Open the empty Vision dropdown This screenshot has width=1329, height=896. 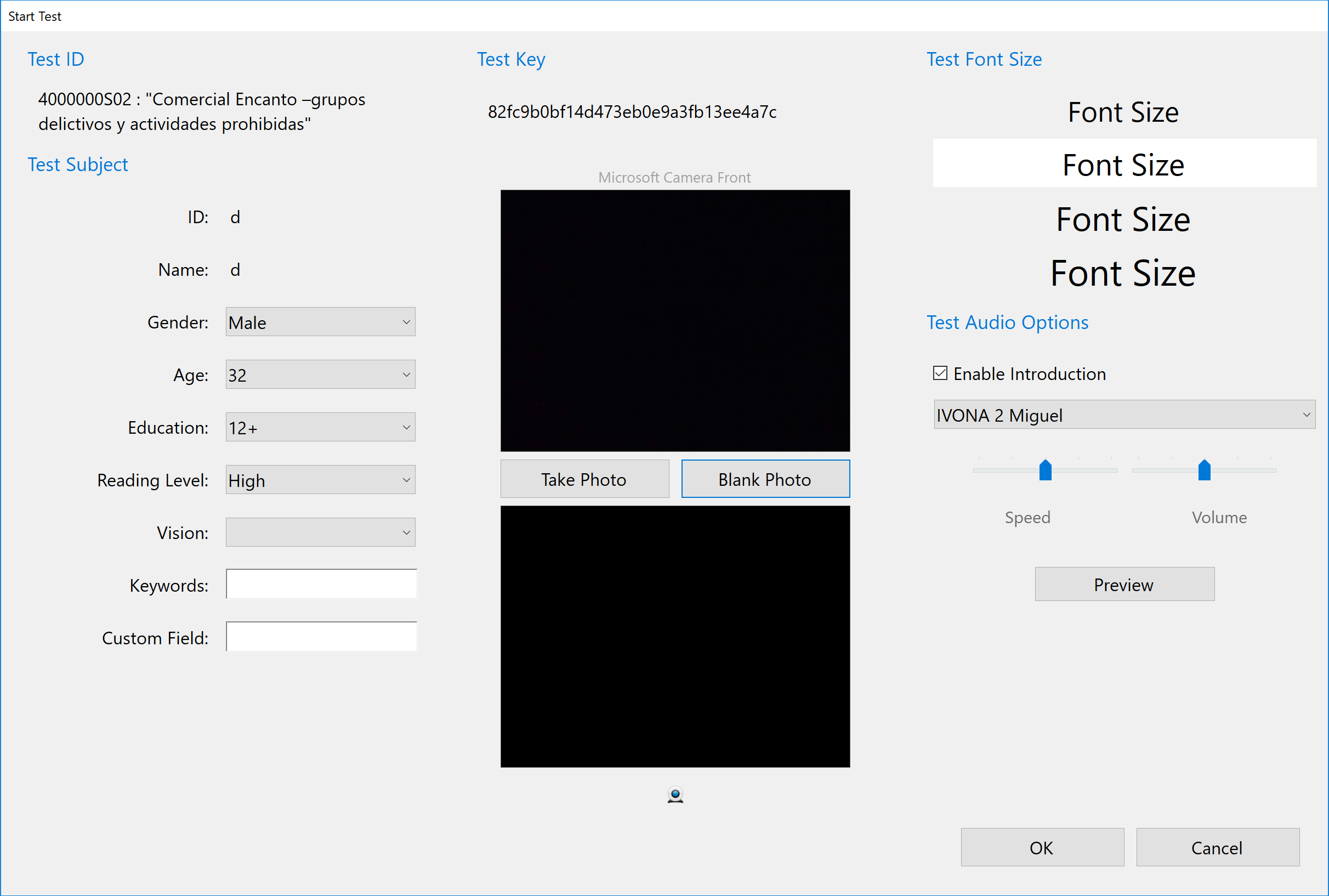[321, 532]
